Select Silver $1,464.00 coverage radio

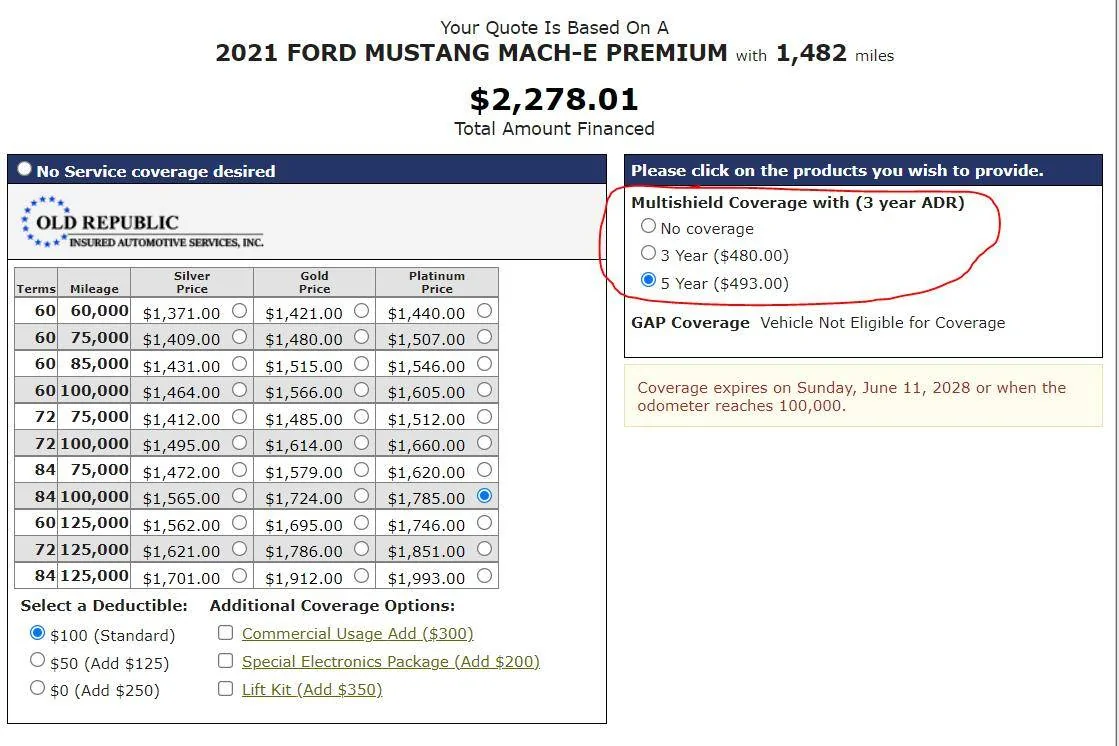[x=240, y=390]
